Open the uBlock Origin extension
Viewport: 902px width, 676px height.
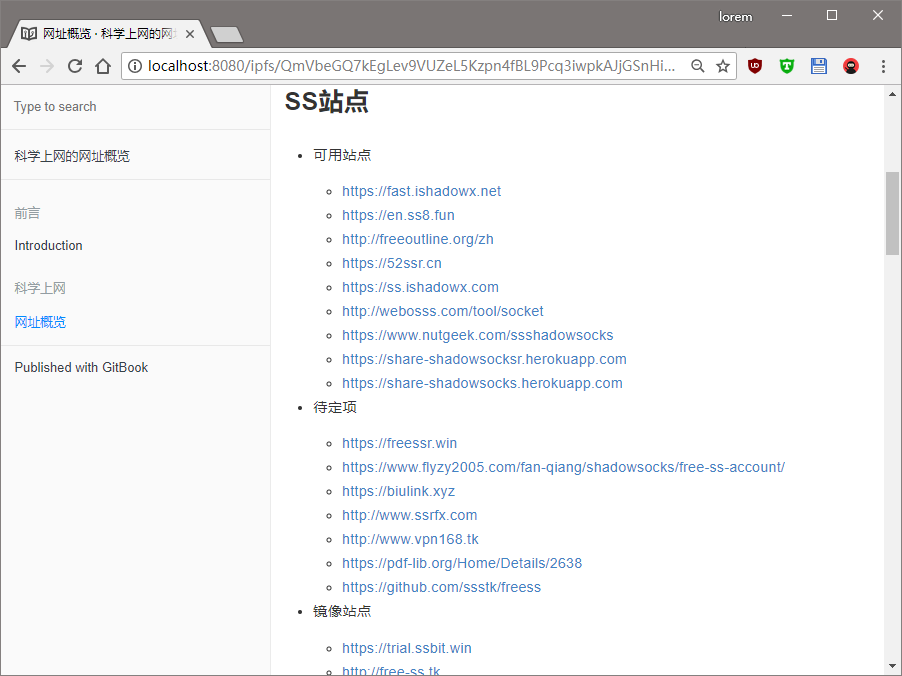tap(755, 66)
